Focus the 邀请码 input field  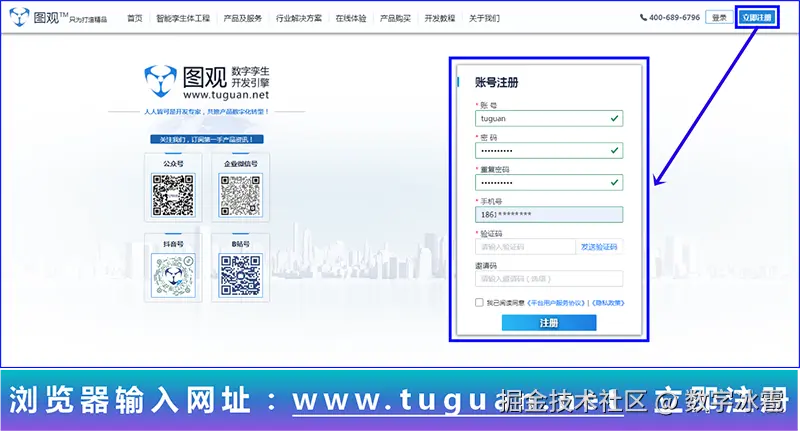tap(549, 279)
